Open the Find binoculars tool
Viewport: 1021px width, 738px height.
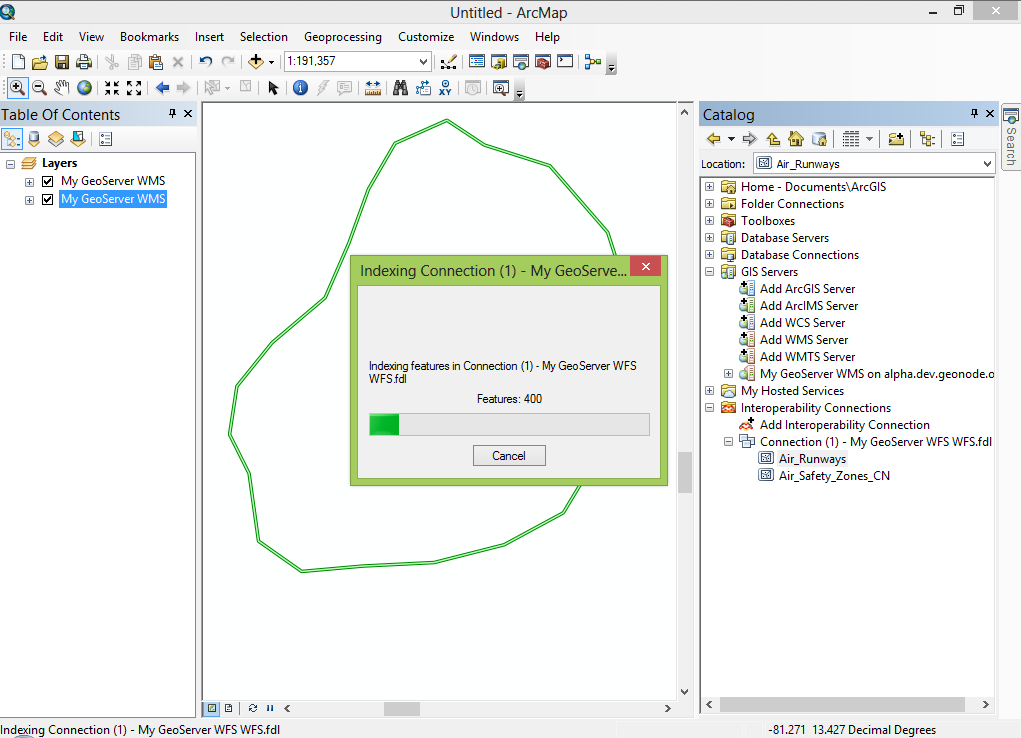coord(400,88)
